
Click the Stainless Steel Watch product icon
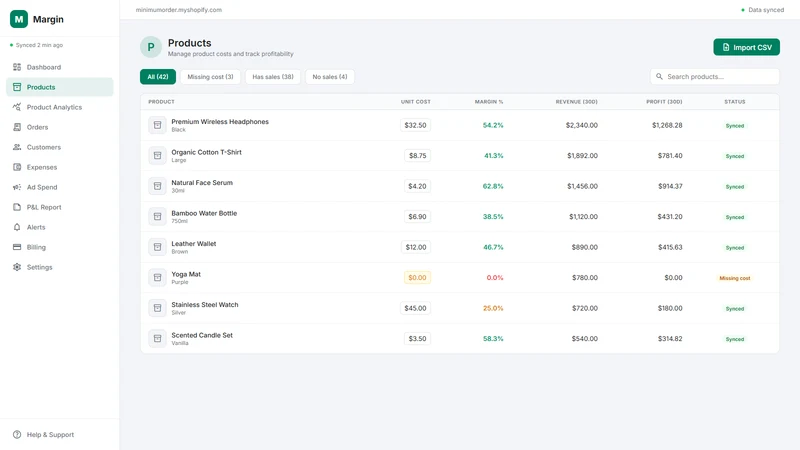(157, 308)
